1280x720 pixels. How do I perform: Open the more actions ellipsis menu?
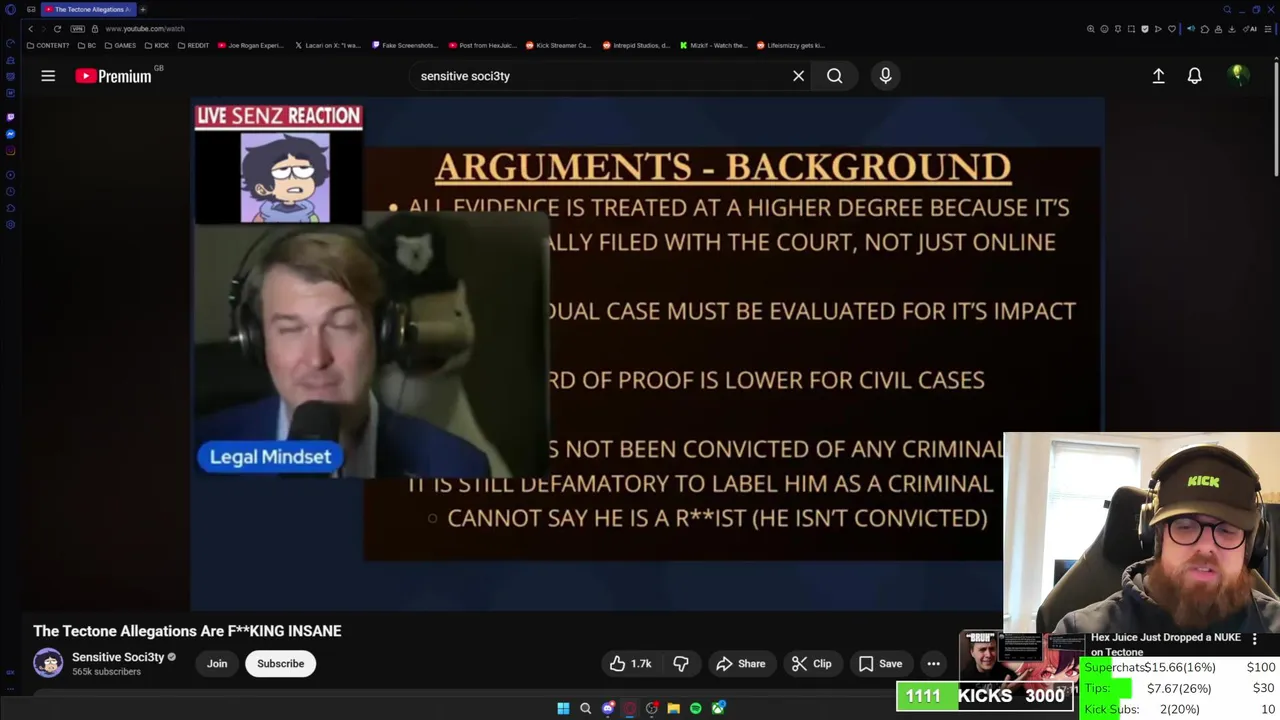933,664
